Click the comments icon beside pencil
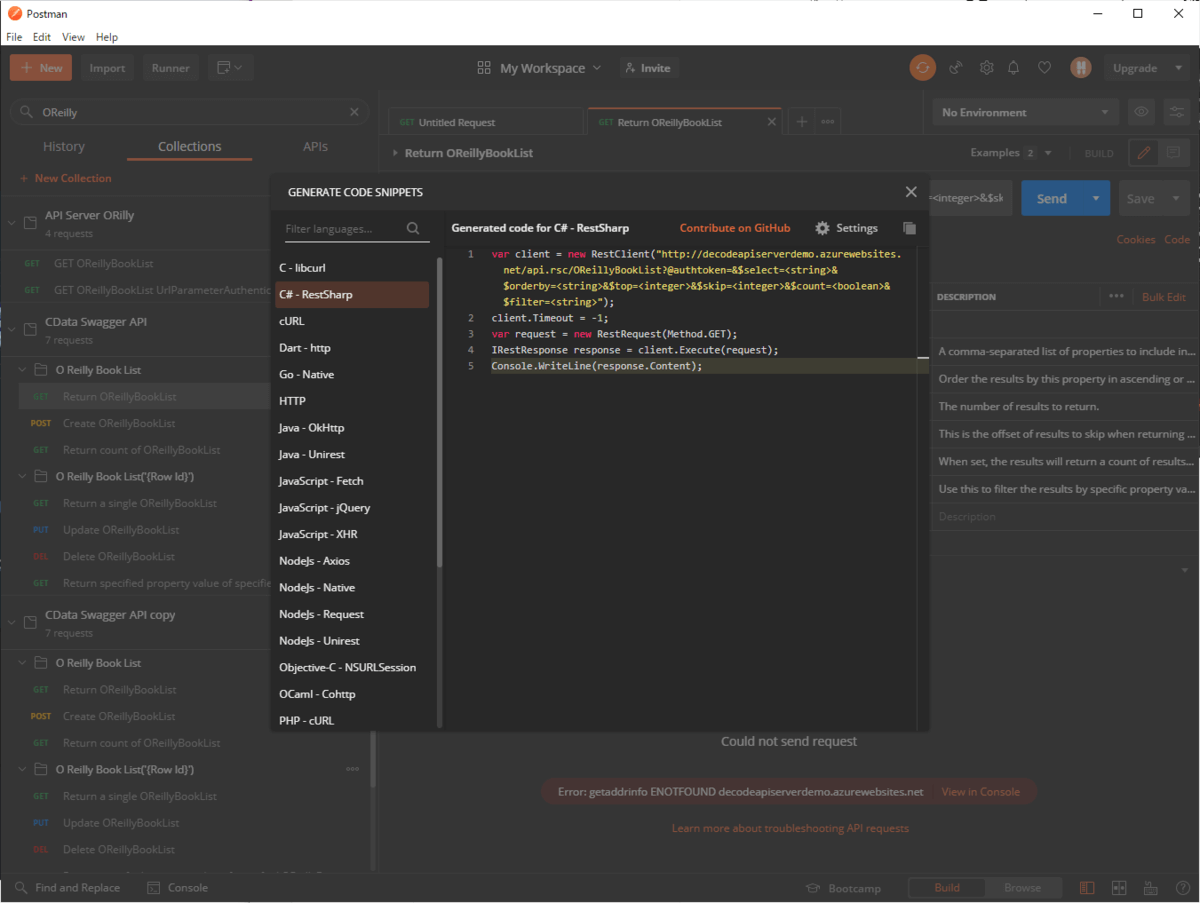This screenshot has width=1200, height=903. (1173, 153)
